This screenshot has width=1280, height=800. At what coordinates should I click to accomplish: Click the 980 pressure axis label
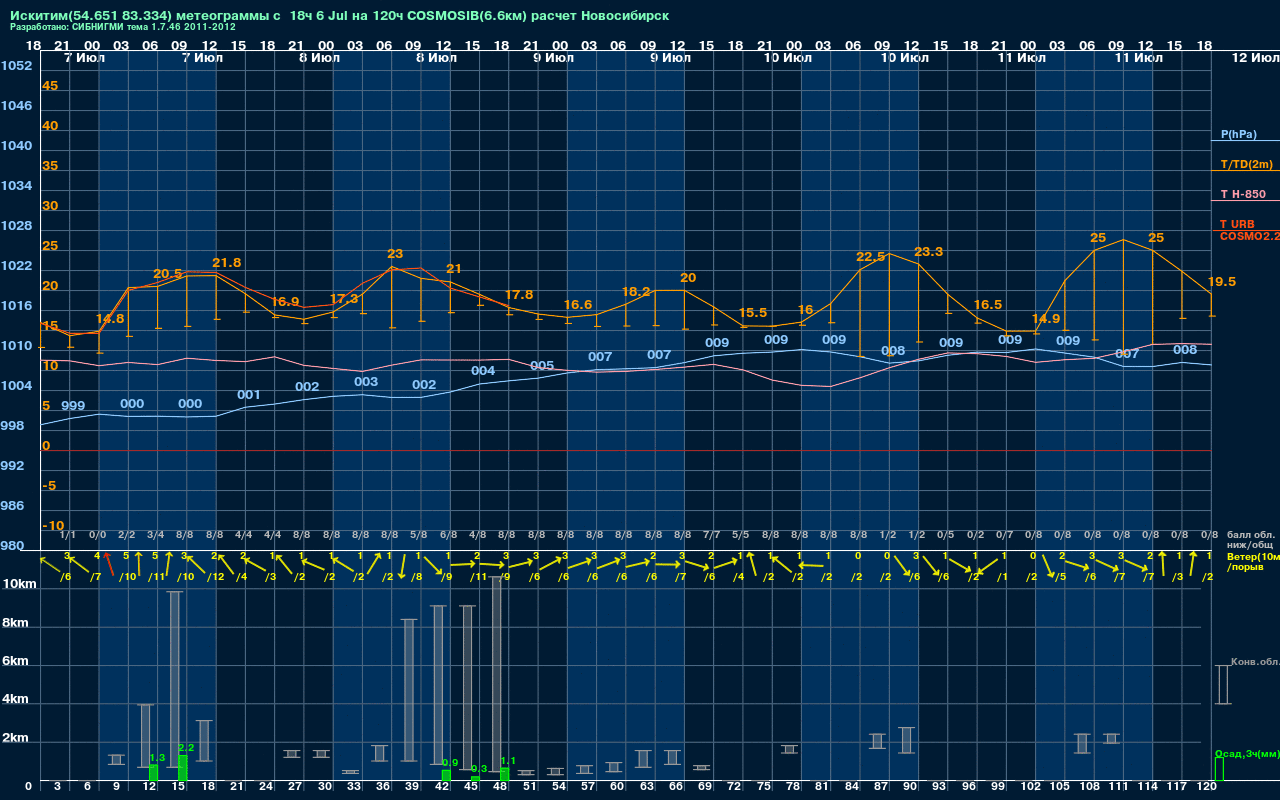coord(12,546)
